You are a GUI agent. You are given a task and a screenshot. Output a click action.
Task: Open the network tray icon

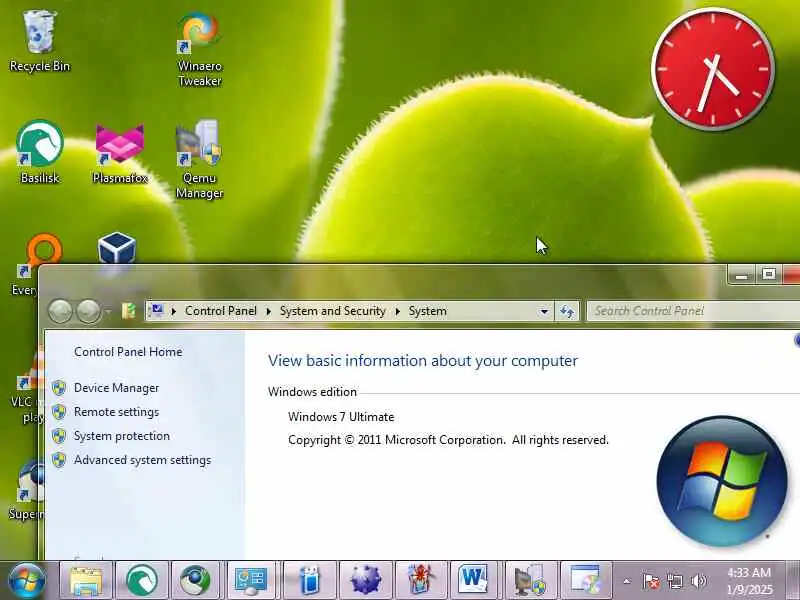(x=674, y=581)
